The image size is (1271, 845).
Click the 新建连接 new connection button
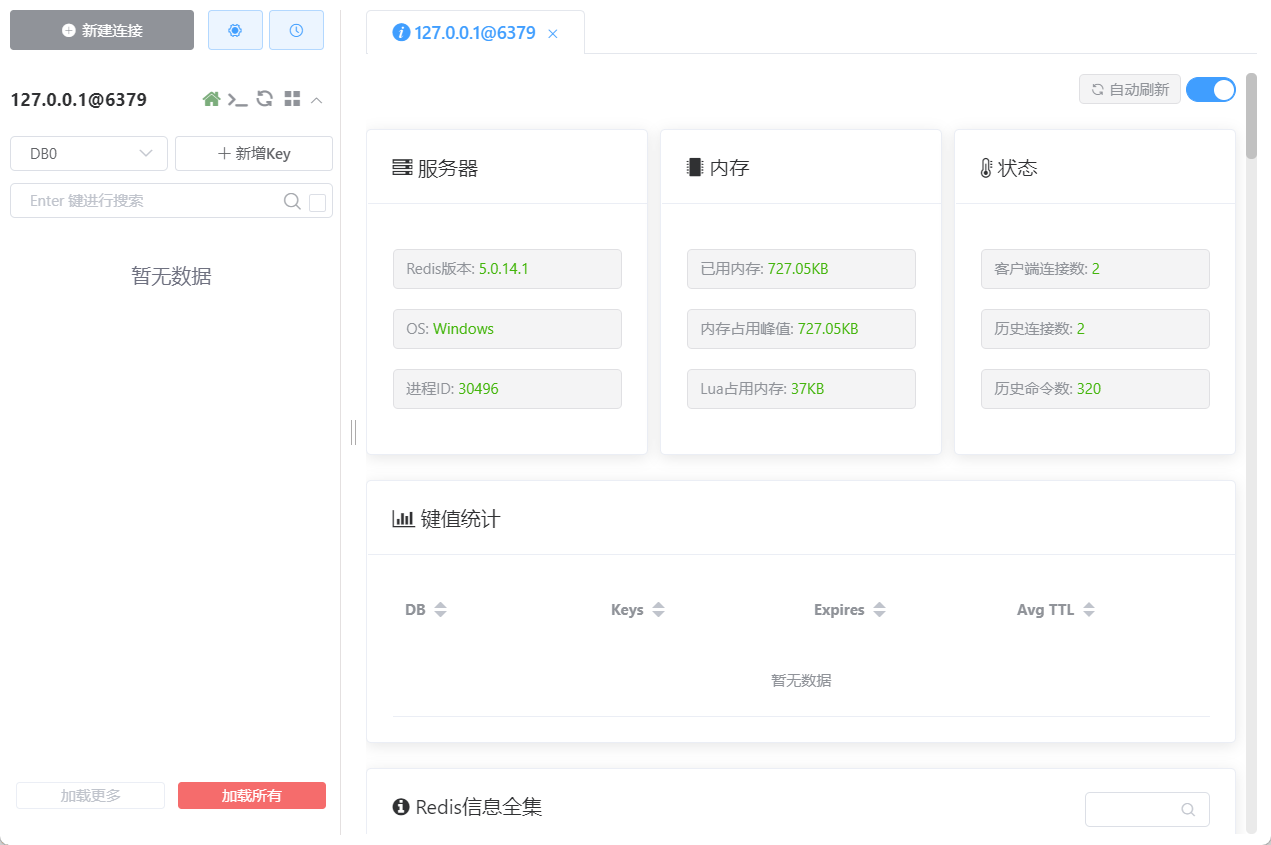pos(102,30)
